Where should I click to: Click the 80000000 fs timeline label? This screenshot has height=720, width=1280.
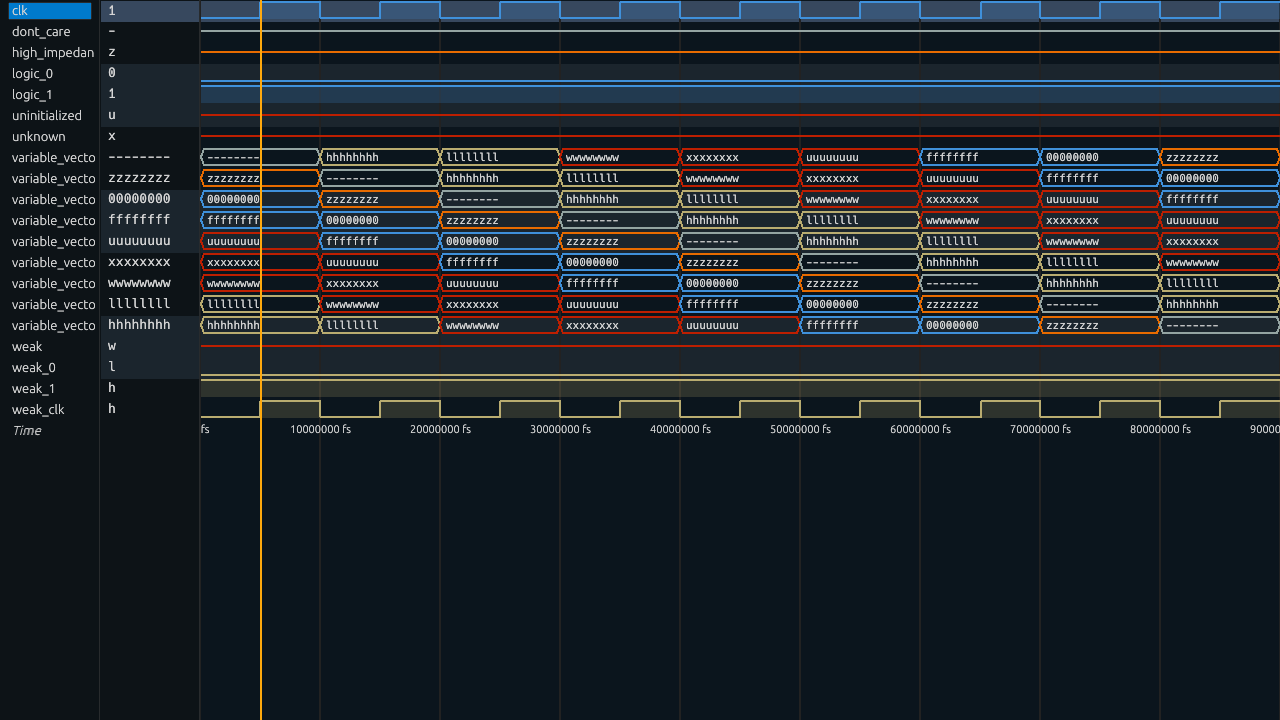coord(1160,430)
